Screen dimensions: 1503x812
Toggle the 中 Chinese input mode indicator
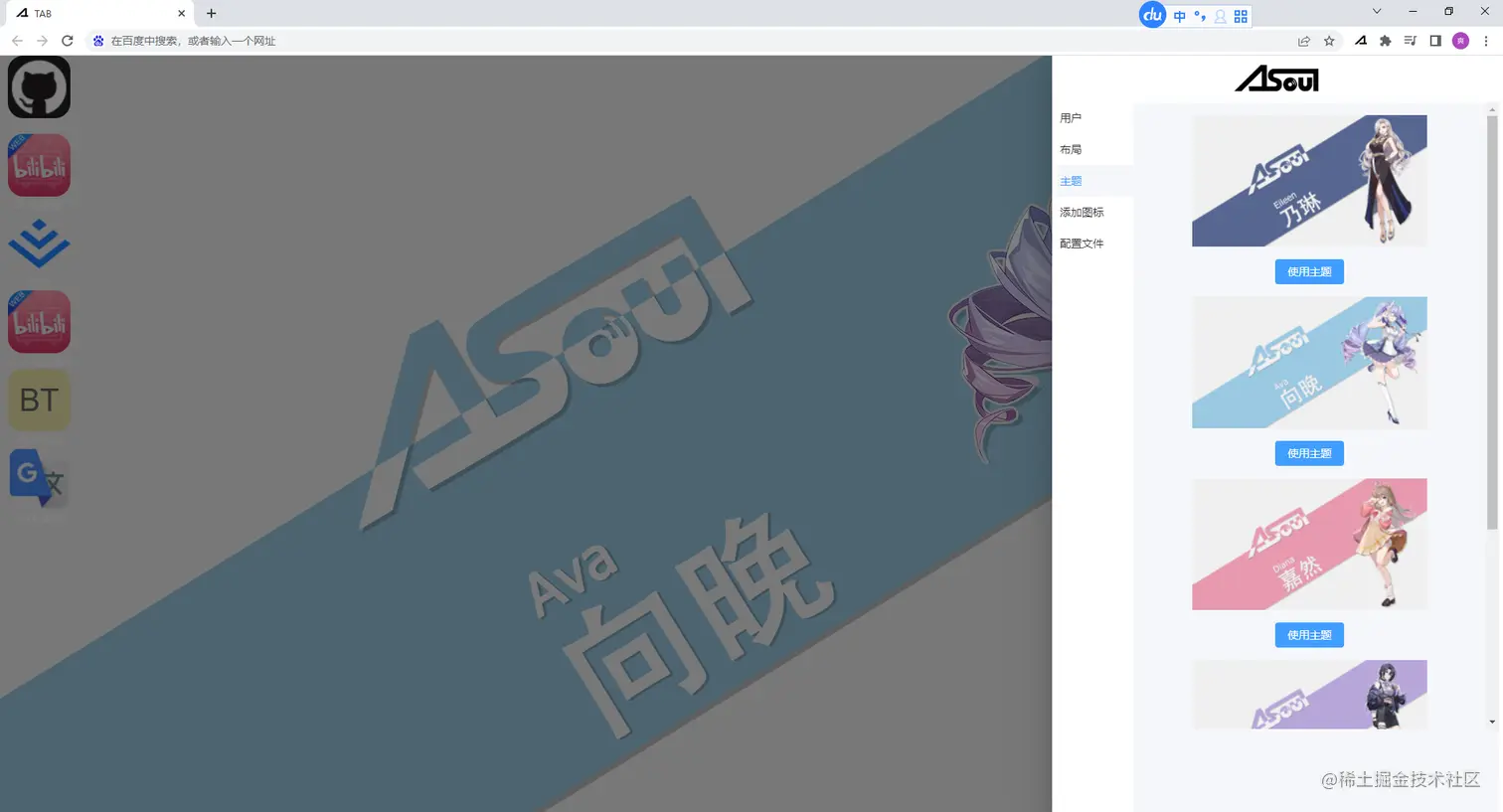click(x=1180, y=16)
